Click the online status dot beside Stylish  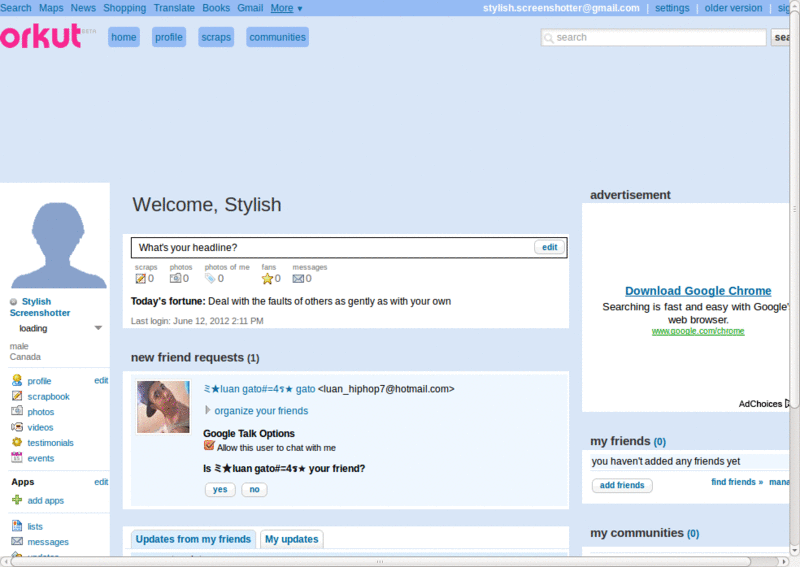point(14,302)
